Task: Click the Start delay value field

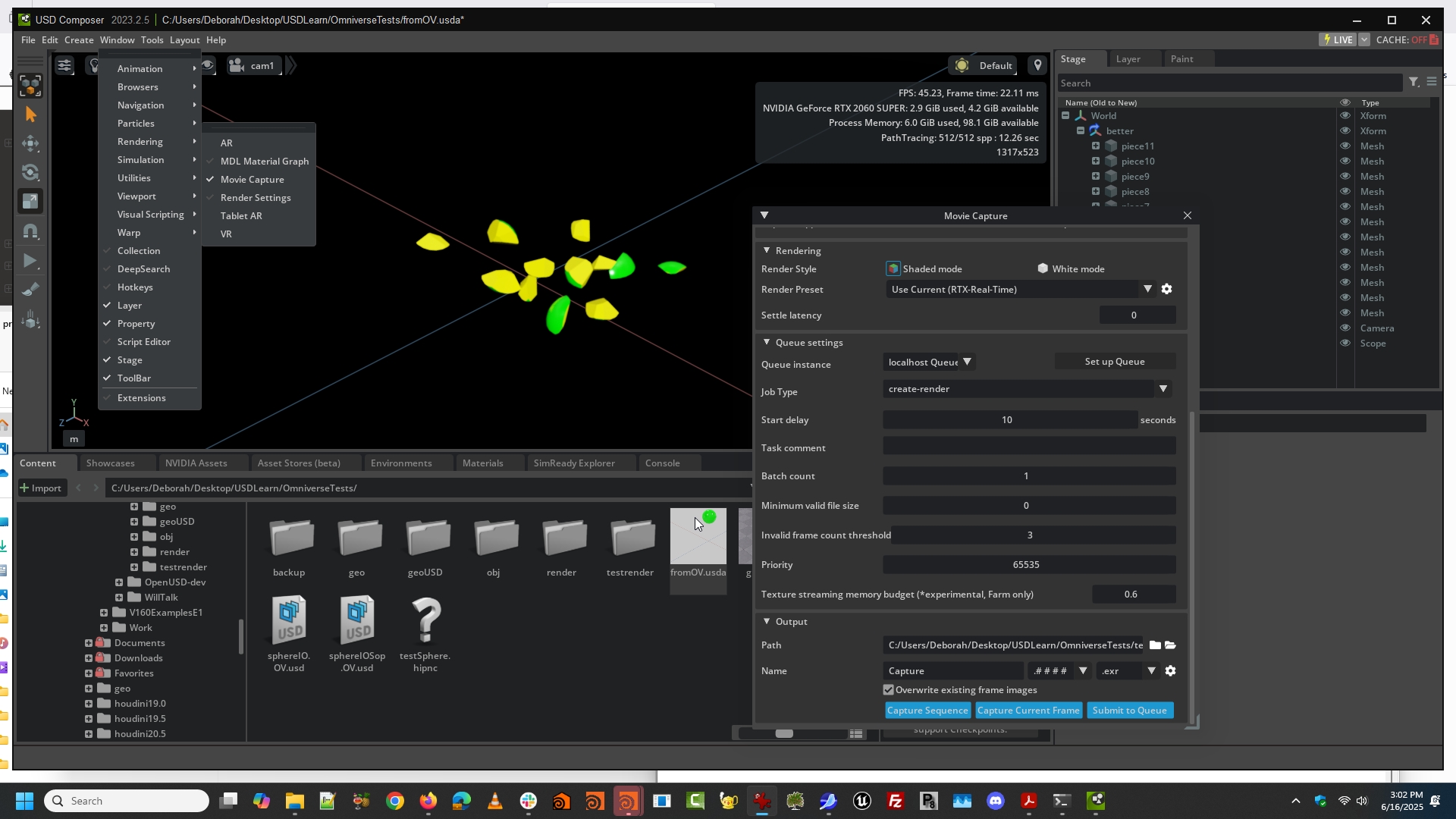Action: point(1009,420)
